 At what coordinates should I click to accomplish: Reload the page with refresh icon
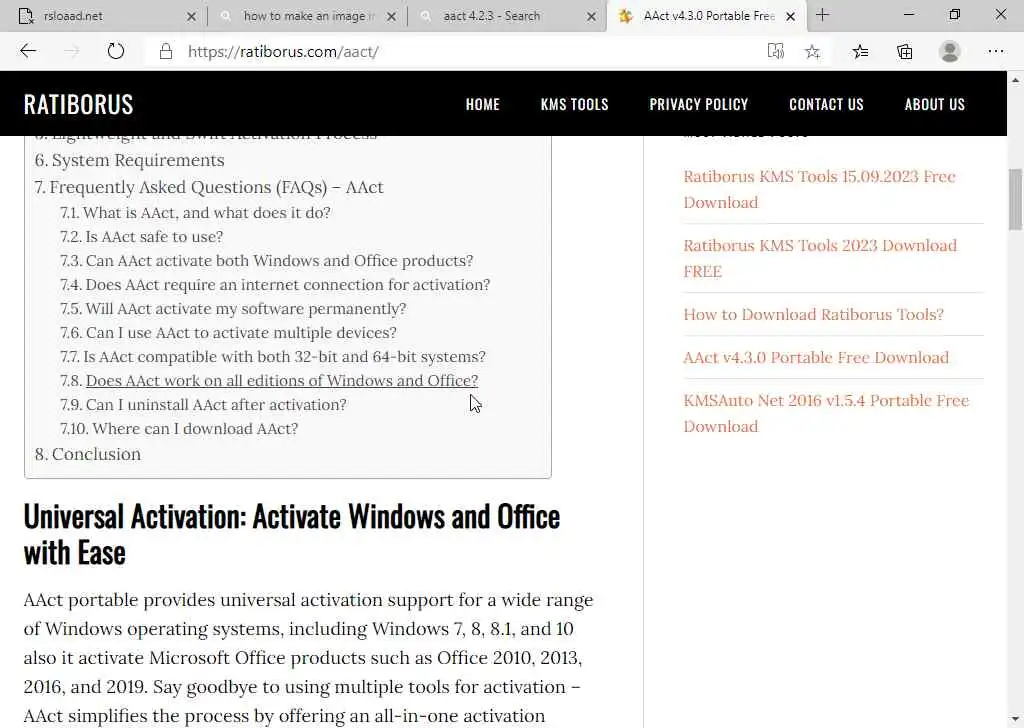click(116, 51)
